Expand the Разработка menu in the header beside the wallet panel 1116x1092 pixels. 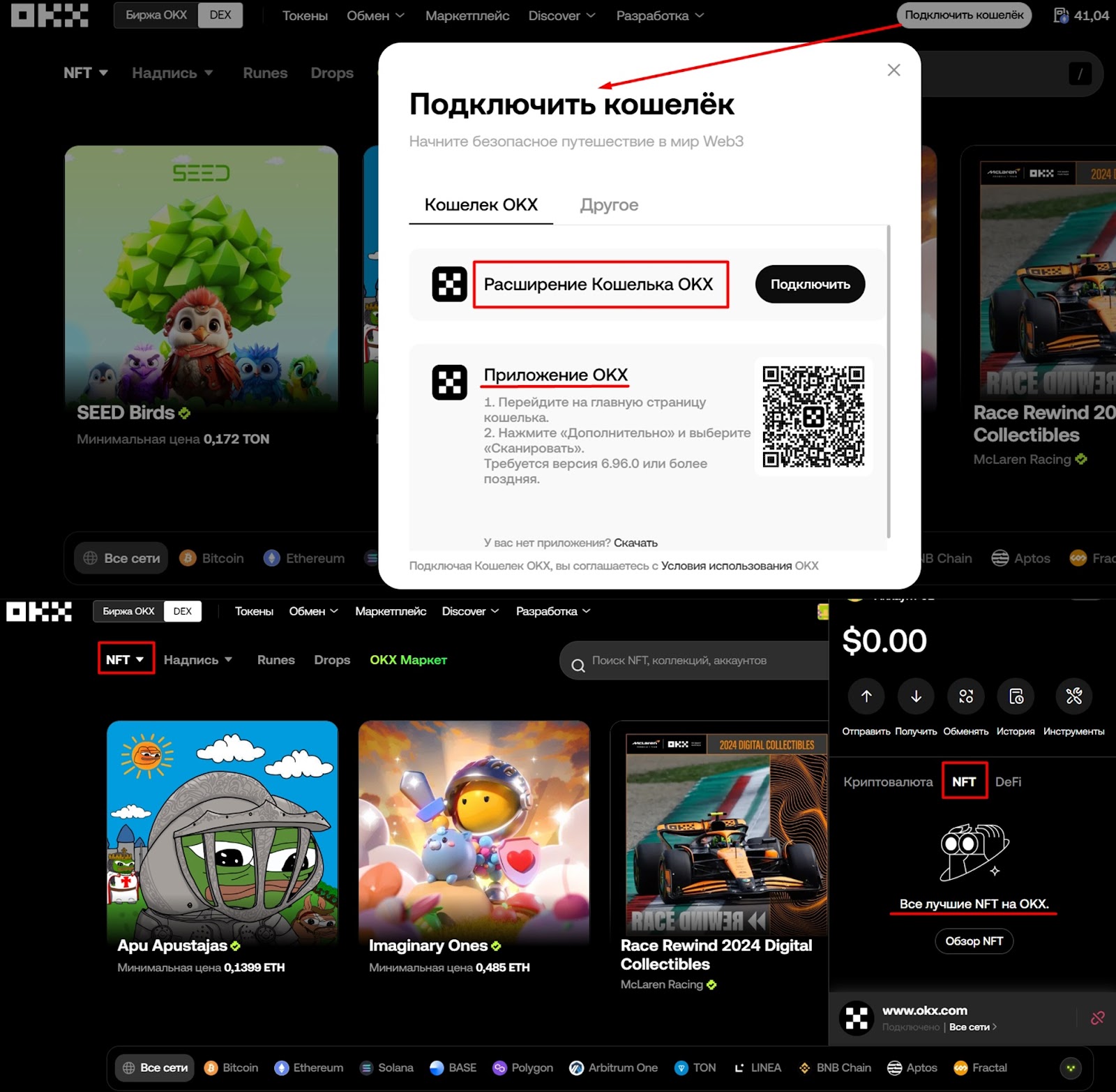point(554,611)
